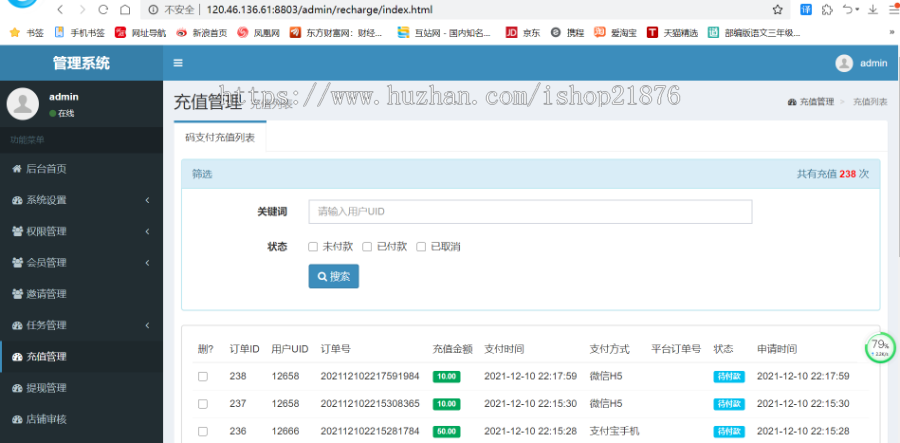Tick the checkbox for order 238

203,376
